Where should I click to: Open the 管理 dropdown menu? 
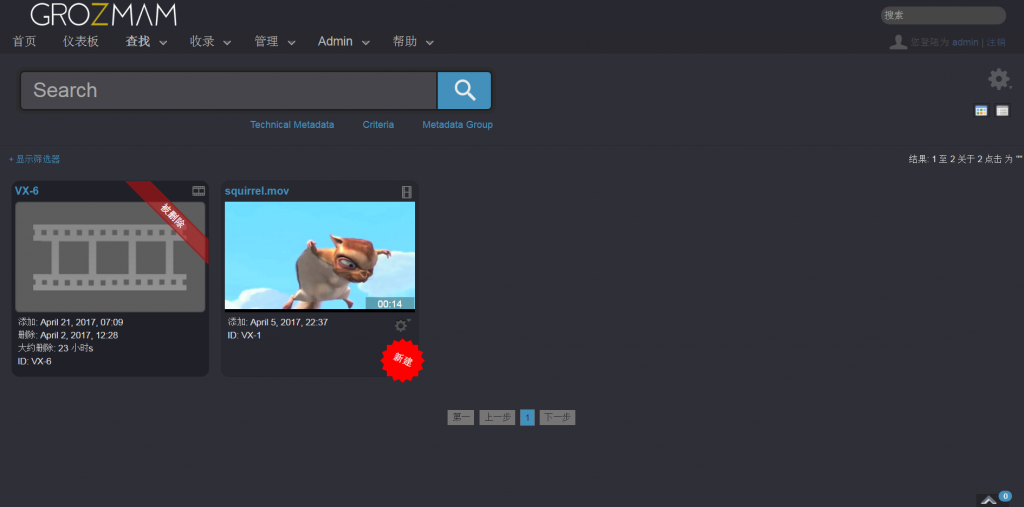tap(275, 42)
